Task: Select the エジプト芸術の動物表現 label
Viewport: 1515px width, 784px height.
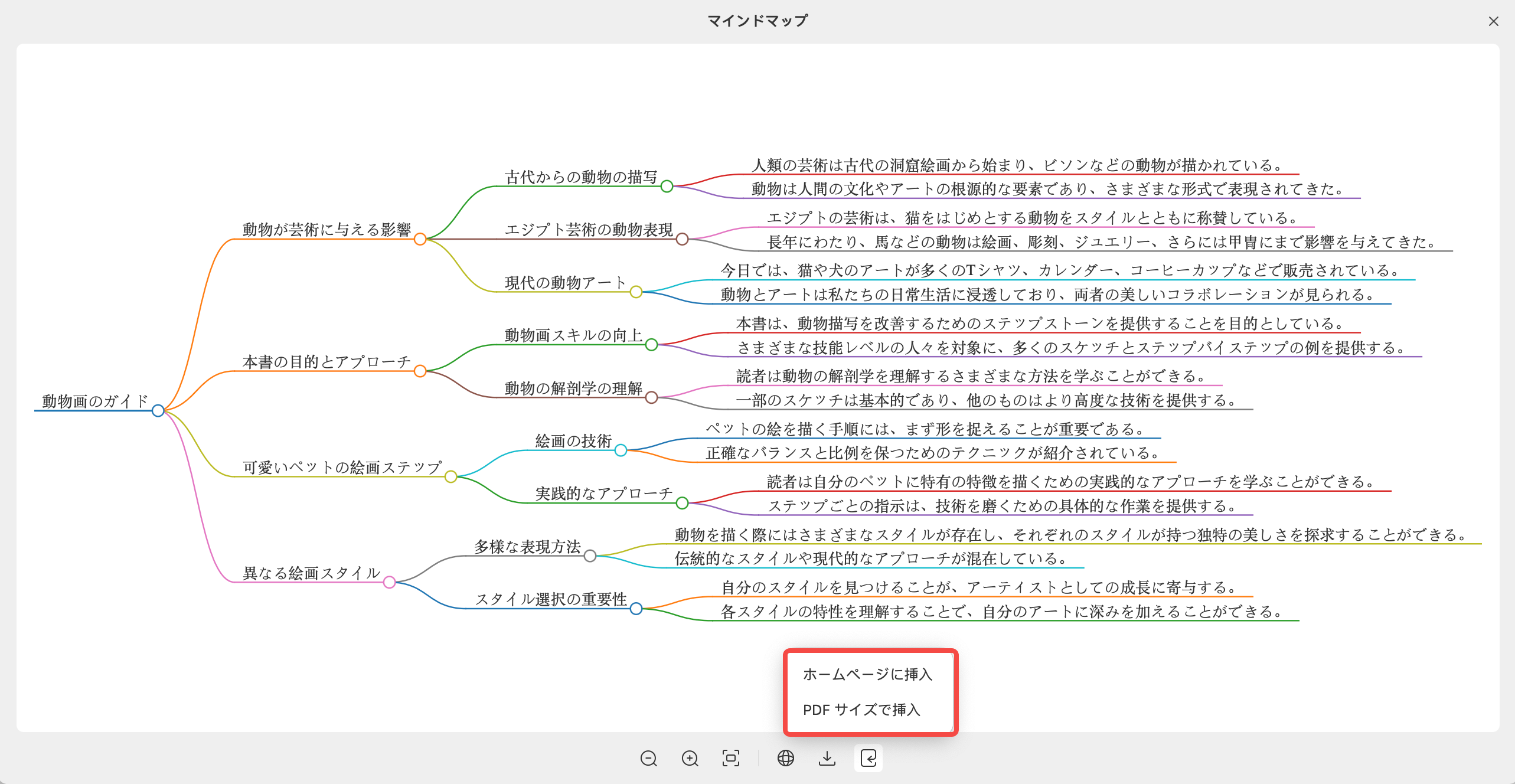Action: pyautogui.click(x=589, y=230)
